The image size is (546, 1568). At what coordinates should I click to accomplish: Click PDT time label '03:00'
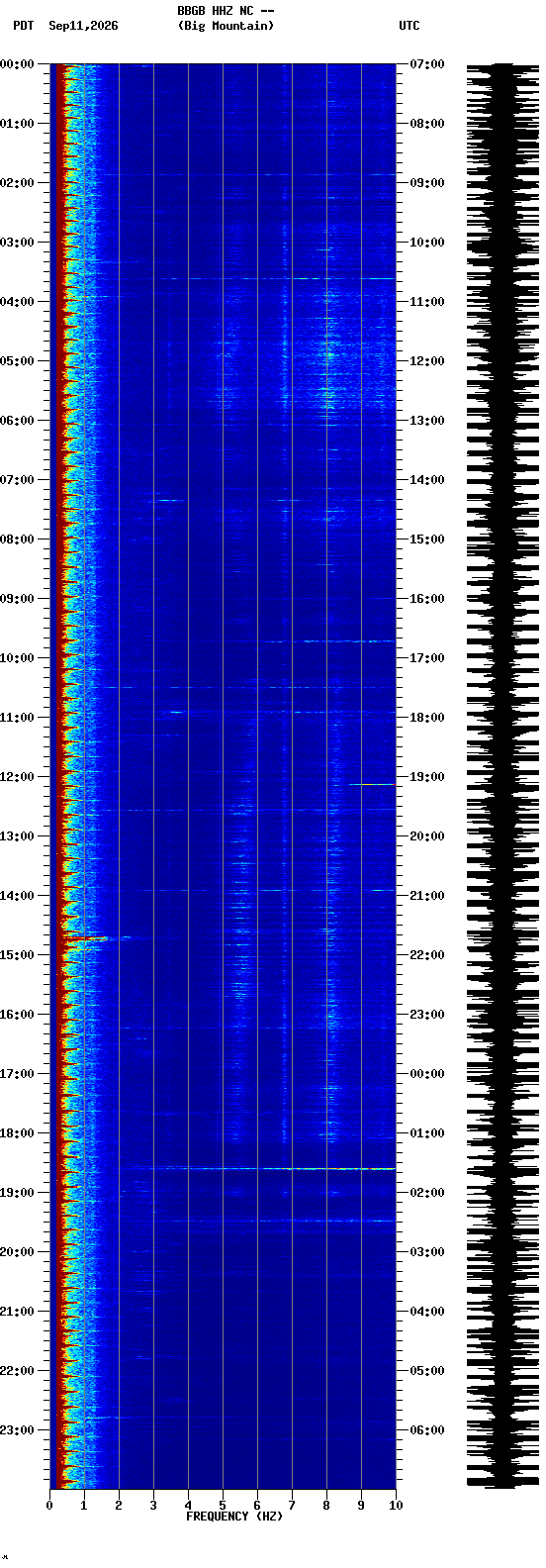coord(17,243)
